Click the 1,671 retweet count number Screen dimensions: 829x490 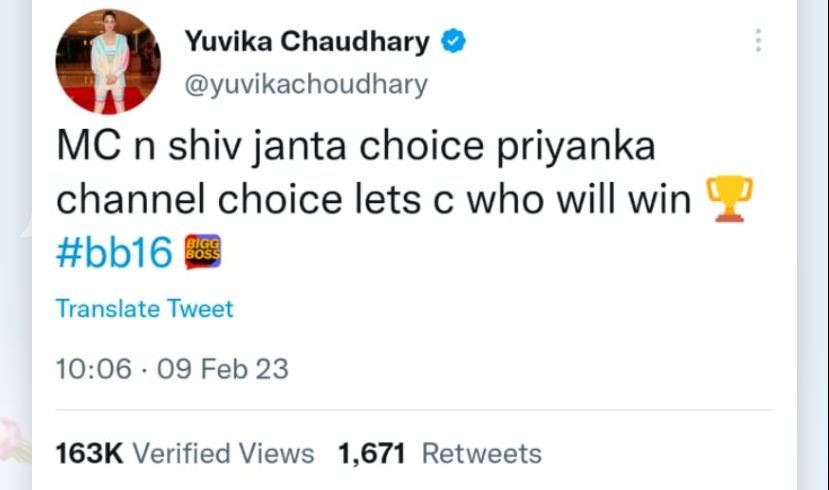pos(371,454)
